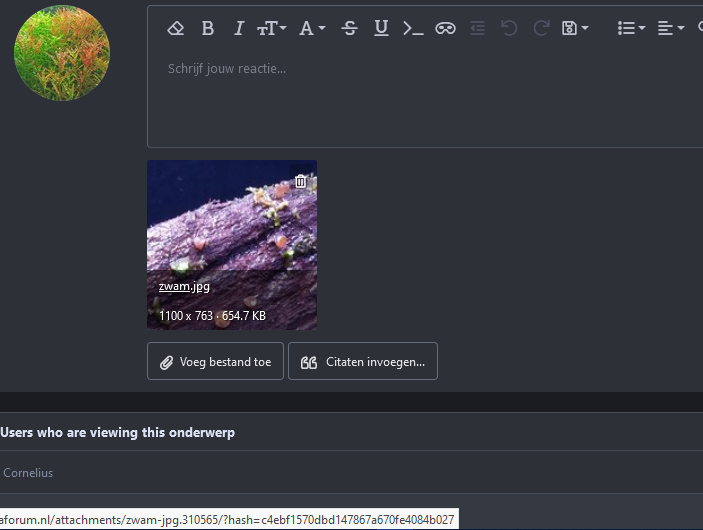Open the List options dropdown
Viewport: 703px width, 530px height.
pos(631,28)
